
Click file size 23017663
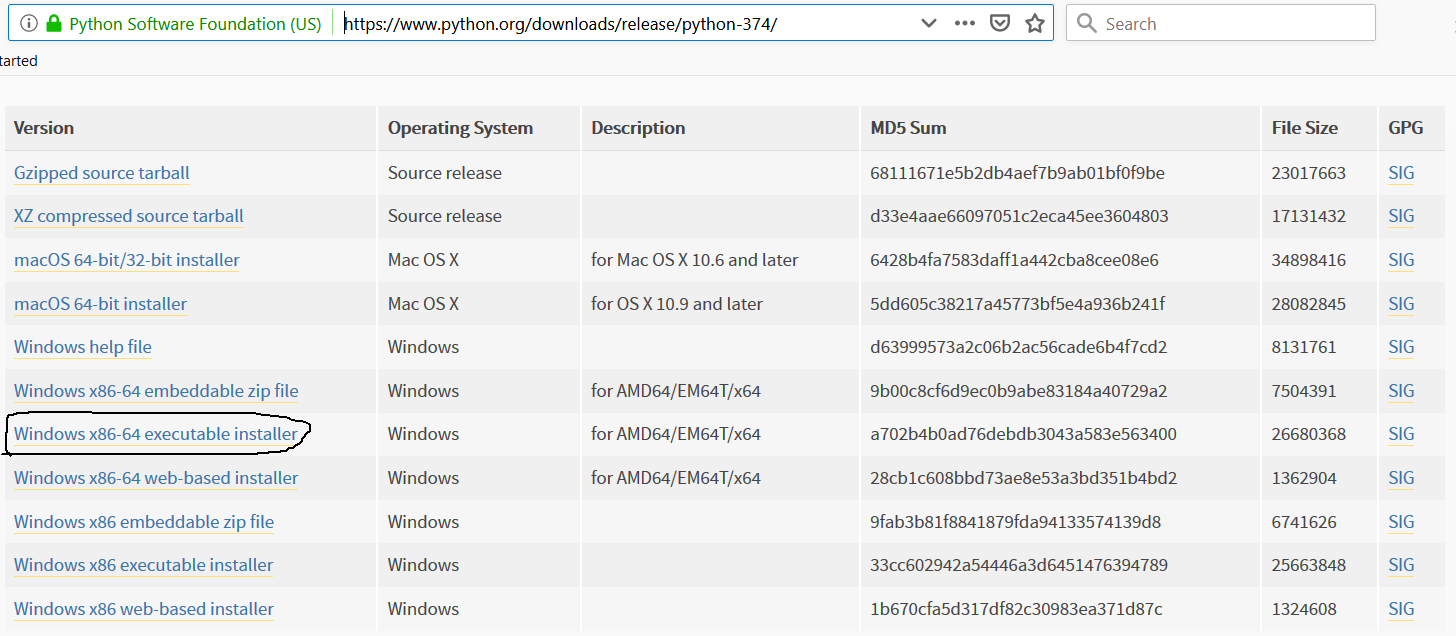[x=1309, y=173]
